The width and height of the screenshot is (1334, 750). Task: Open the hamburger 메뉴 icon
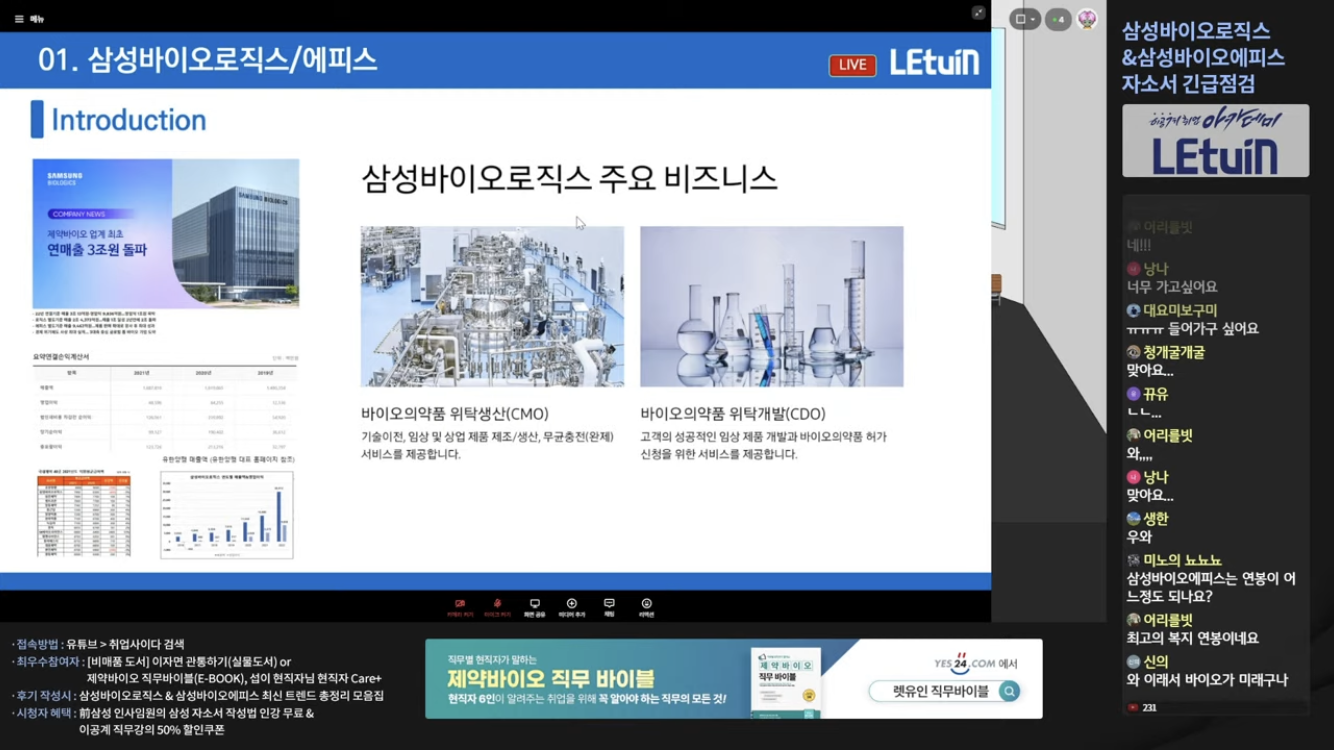(x=19, y=19)
